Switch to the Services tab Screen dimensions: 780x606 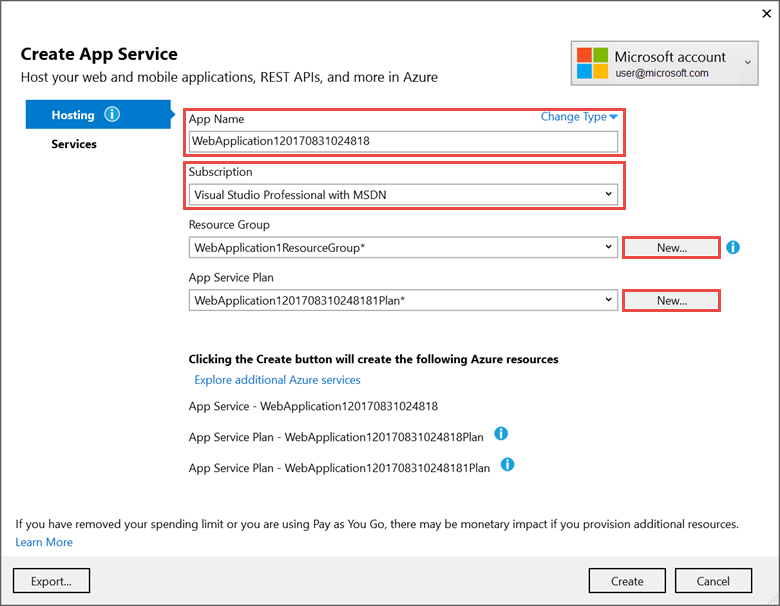(74, 144)
